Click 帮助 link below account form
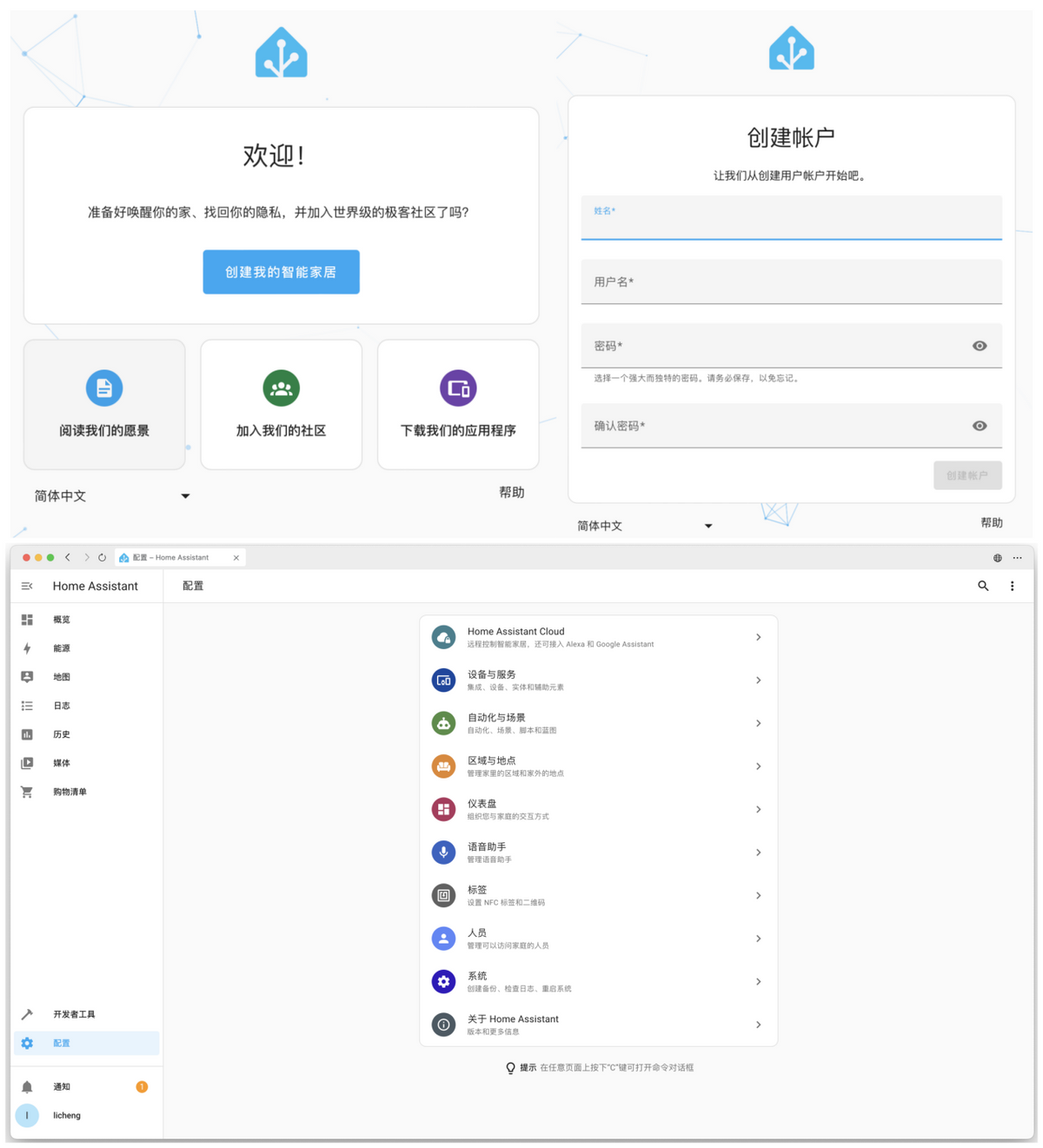The image size is (1043, 1148). click(x=992, y=522)
